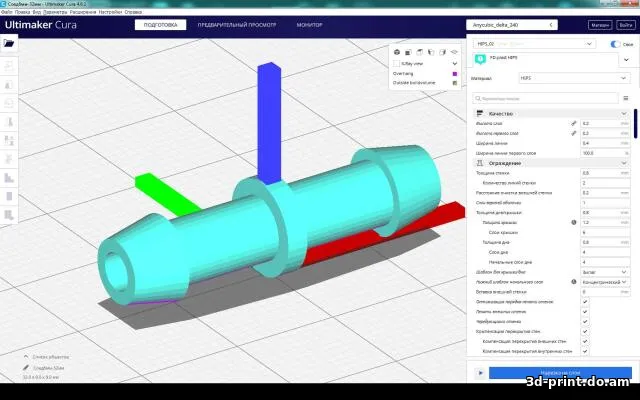Select the Mirror tool in left toolbar

[x=9, y=122]
